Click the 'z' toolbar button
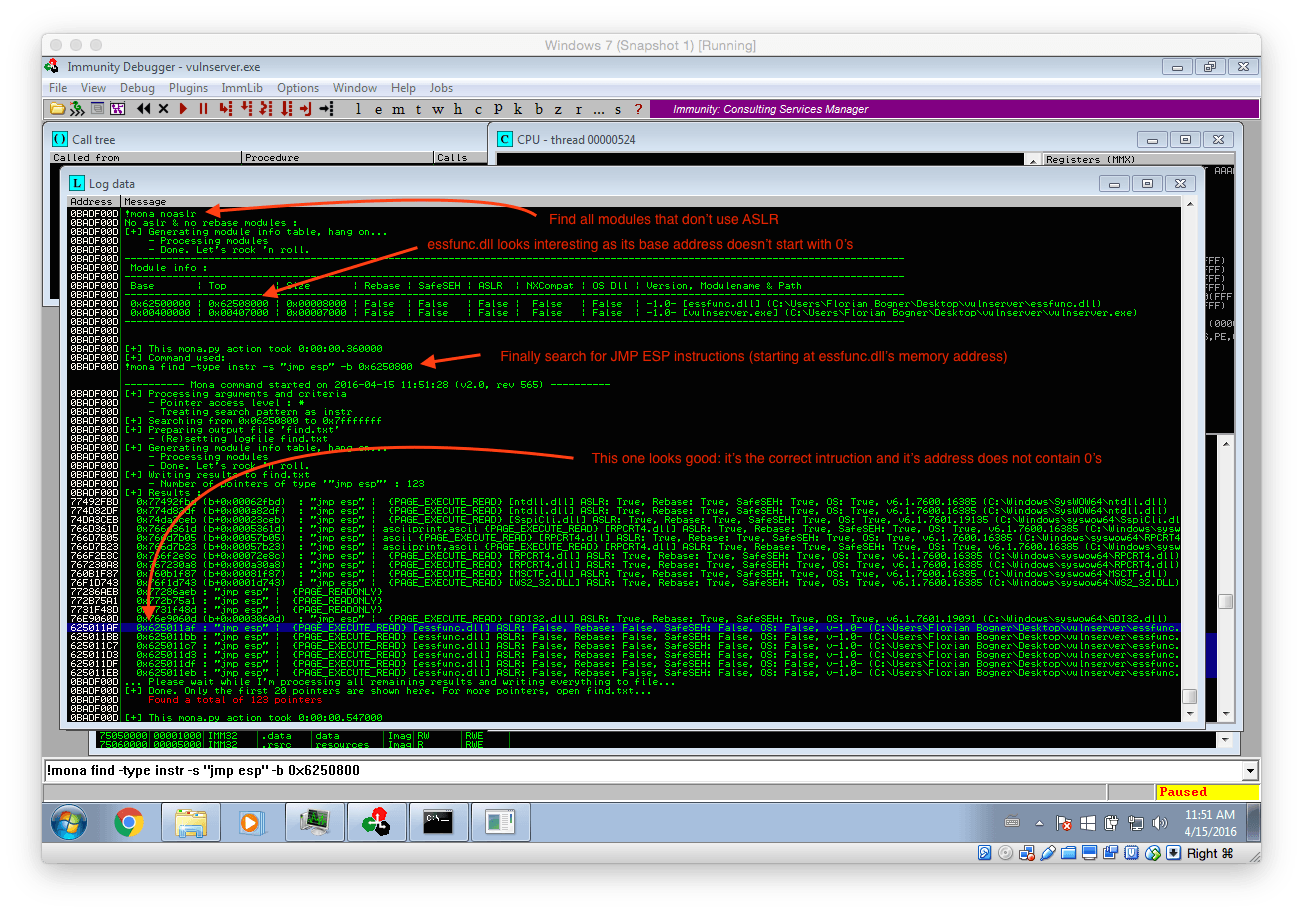 pos(558,109)
